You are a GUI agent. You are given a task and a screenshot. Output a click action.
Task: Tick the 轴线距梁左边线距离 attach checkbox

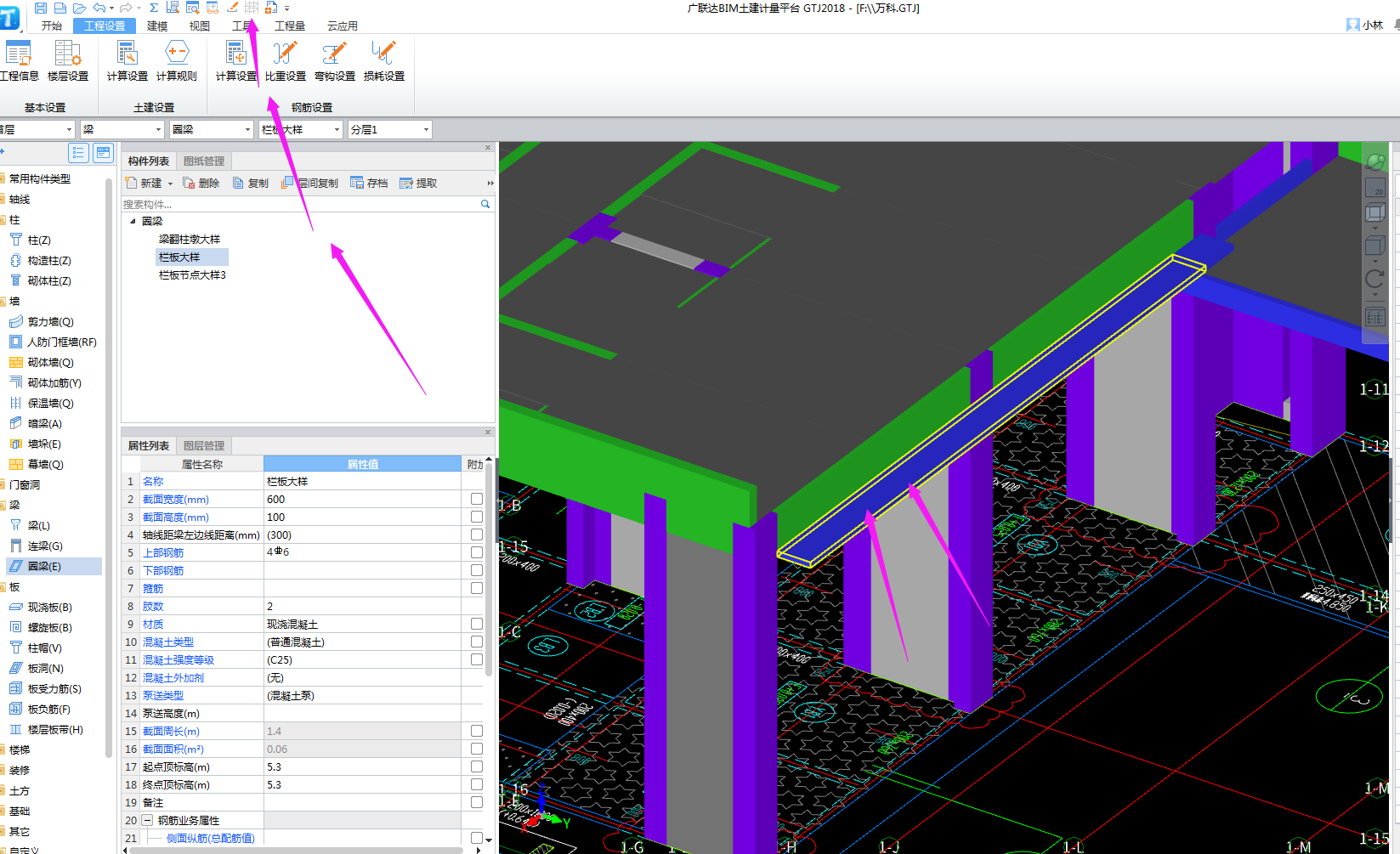477,534
